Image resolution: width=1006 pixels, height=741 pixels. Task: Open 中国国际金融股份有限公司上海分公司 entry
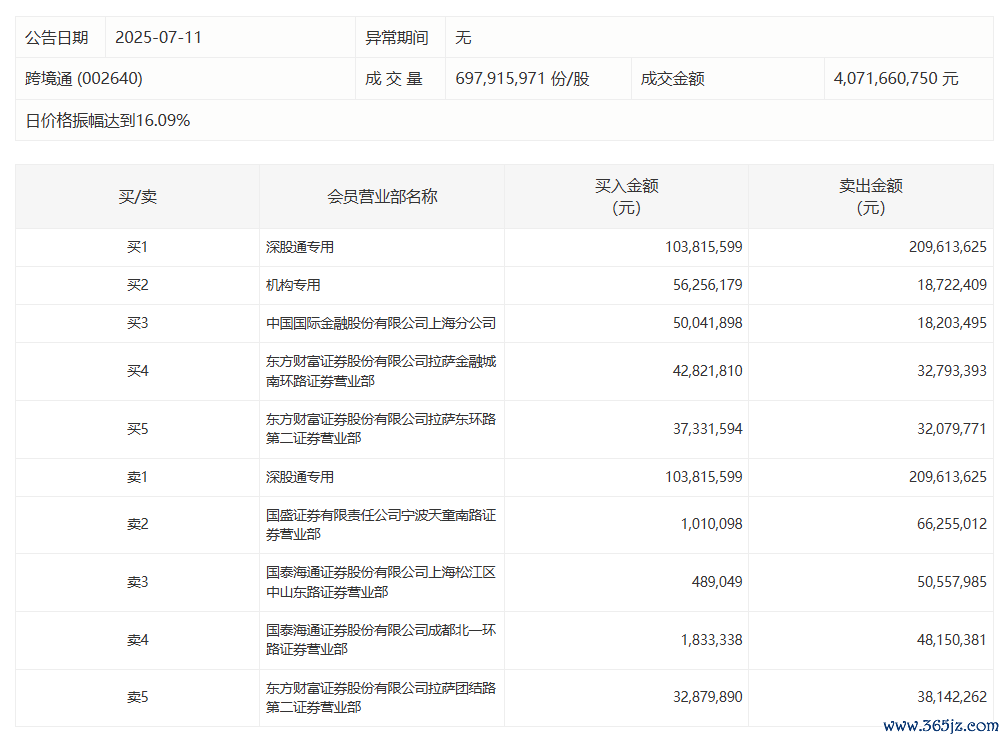381,324
